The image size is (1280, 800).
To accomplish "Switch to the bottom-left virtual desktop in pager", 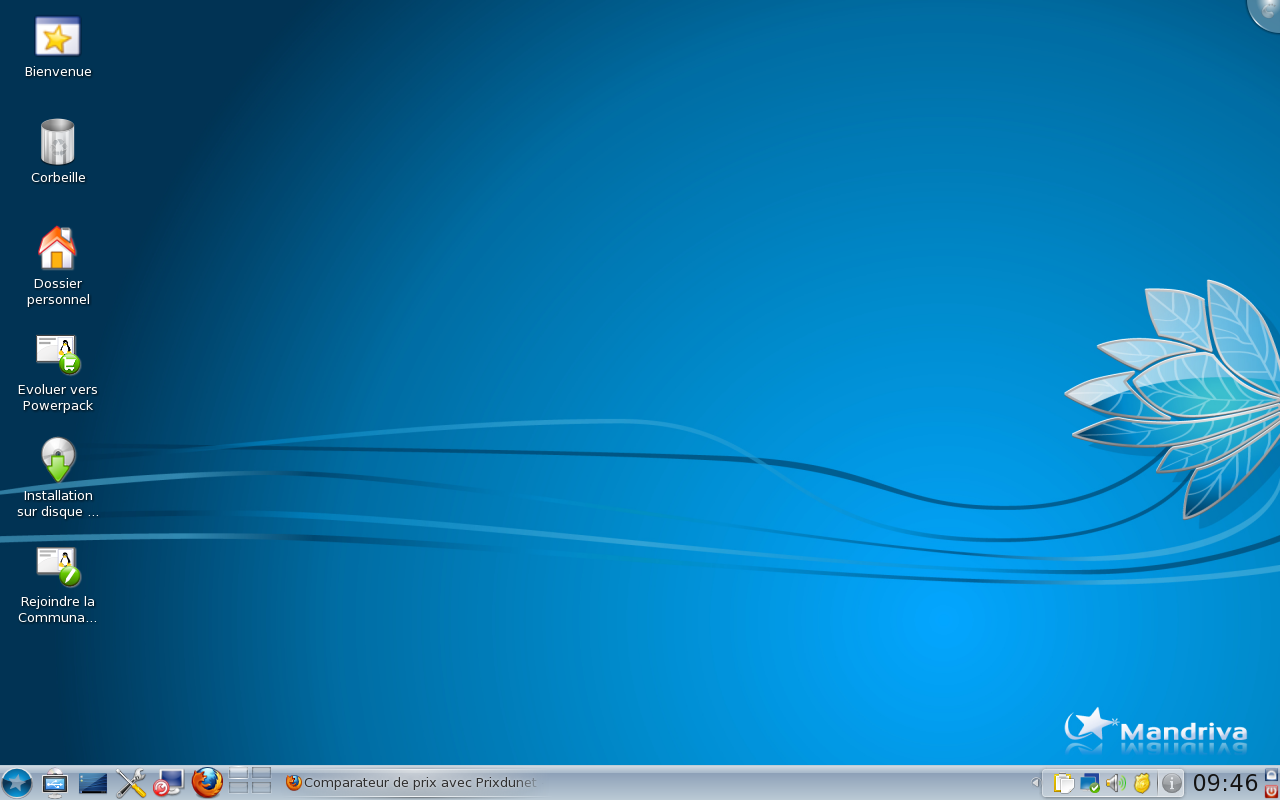I will 239,789.
